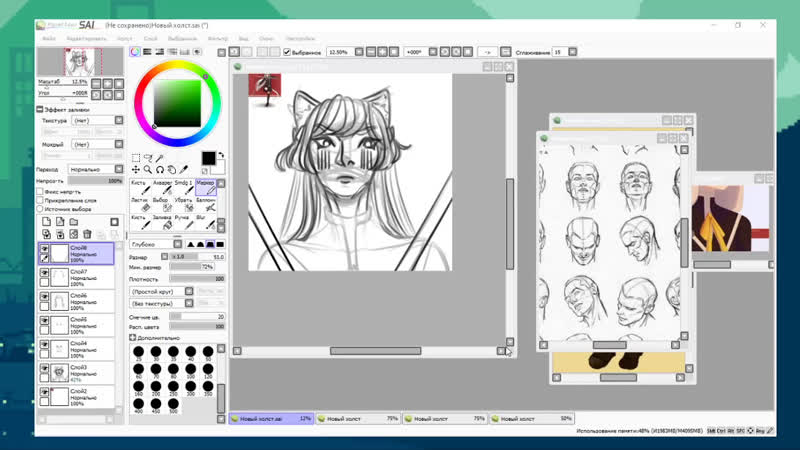This screenshot has width=800, height=450.
Task: Select the Маркер brush tool
Action: [206, 189]
